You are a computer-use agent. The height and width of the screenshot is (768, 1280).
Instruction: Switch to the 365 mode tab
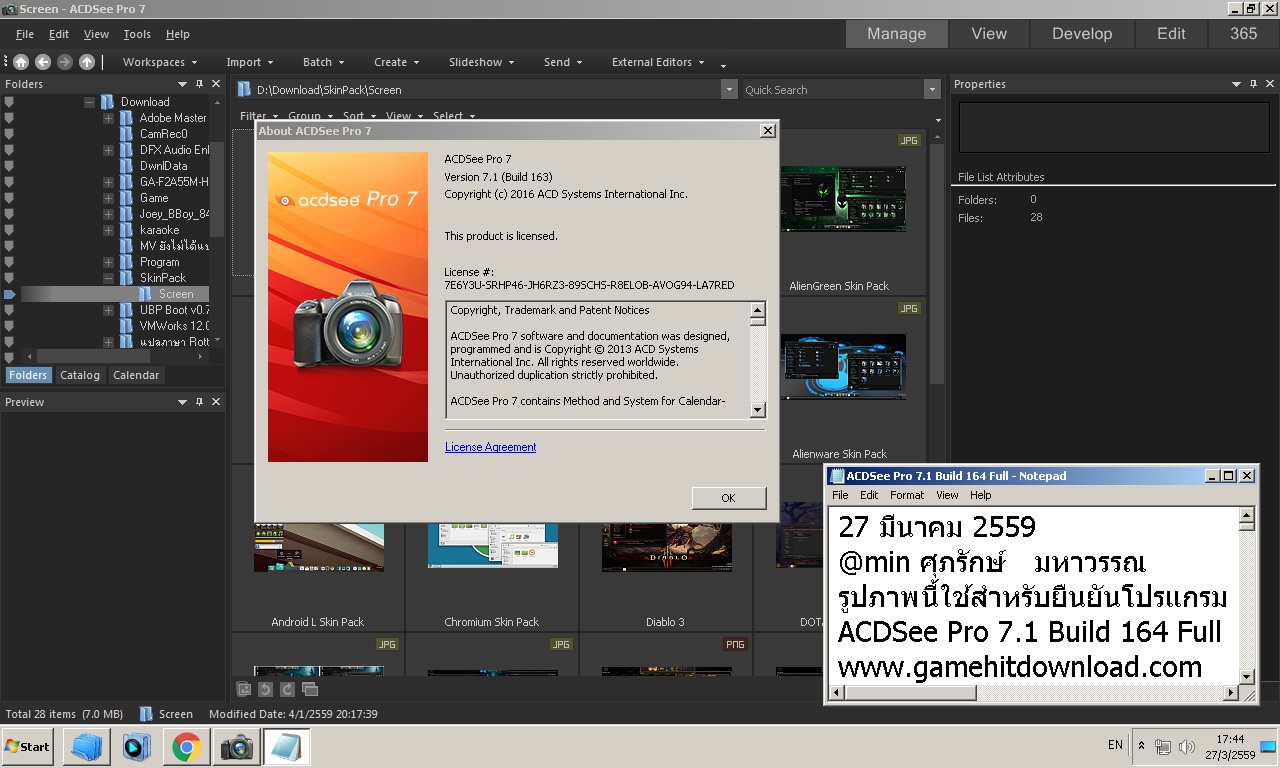1243,33
